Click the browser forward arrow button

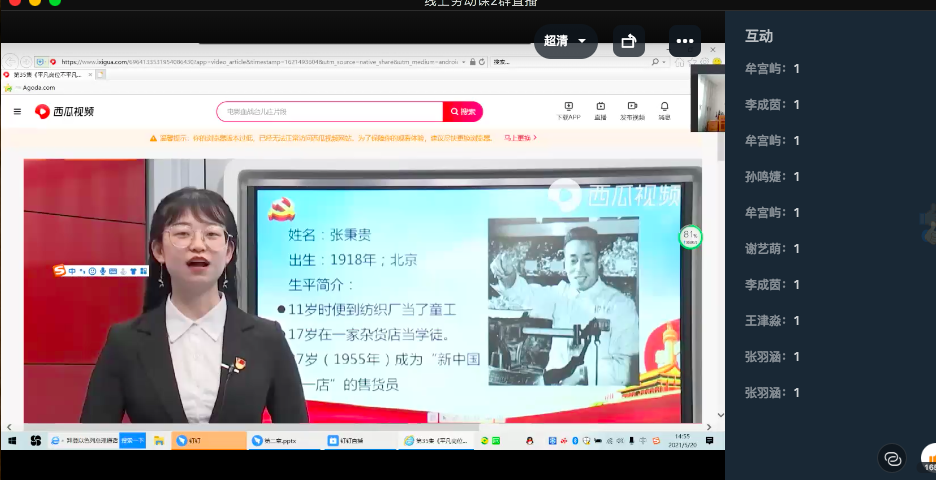[26, 61]
